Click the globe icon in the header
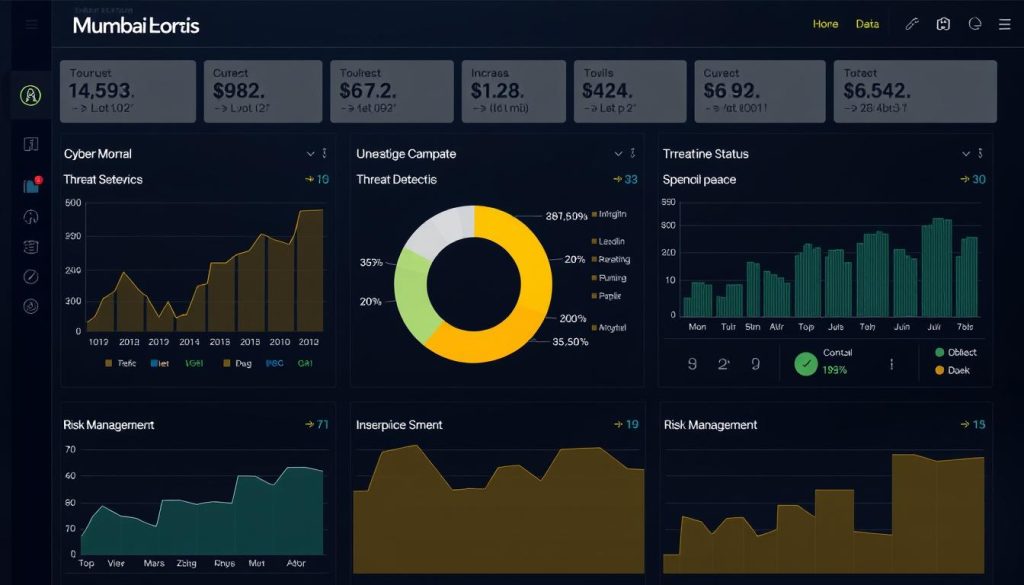This screenshot has height=585, width=1024. 975,23
